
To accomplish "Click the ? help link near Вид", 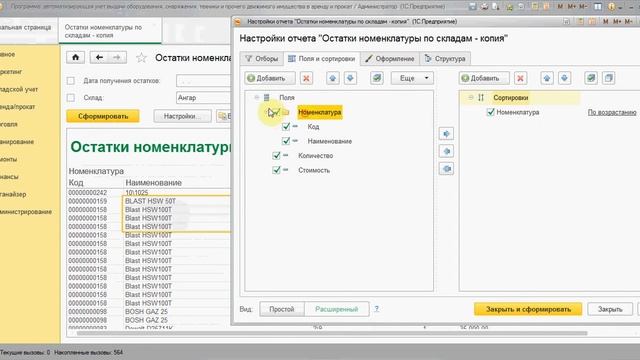I will coord(376,309).
